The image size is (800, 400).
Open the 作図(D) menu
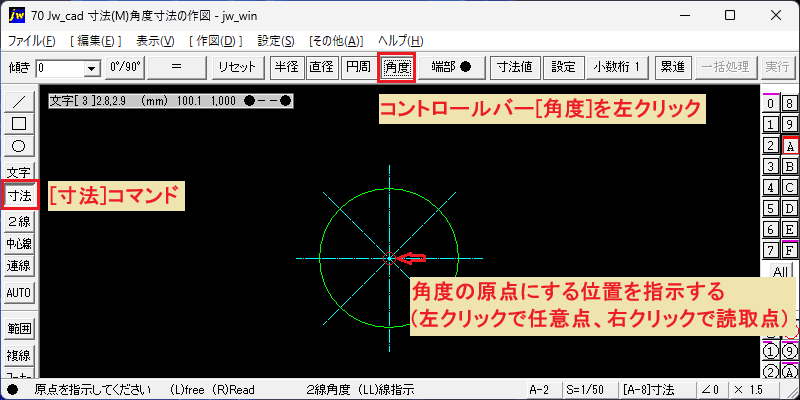215,41
